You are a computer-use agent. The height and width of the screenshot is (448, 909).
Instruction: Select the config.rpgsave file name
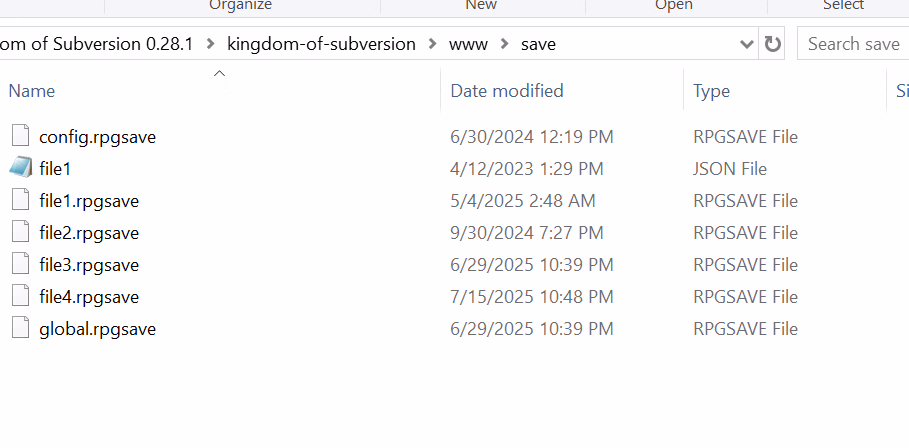click(97, 136)
